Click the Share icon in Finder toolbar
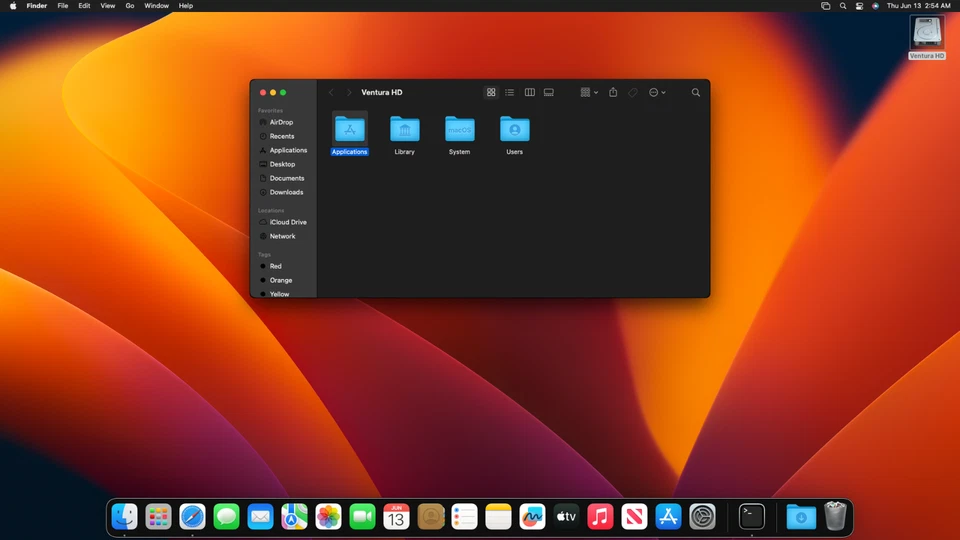 (x=613, y=92)
